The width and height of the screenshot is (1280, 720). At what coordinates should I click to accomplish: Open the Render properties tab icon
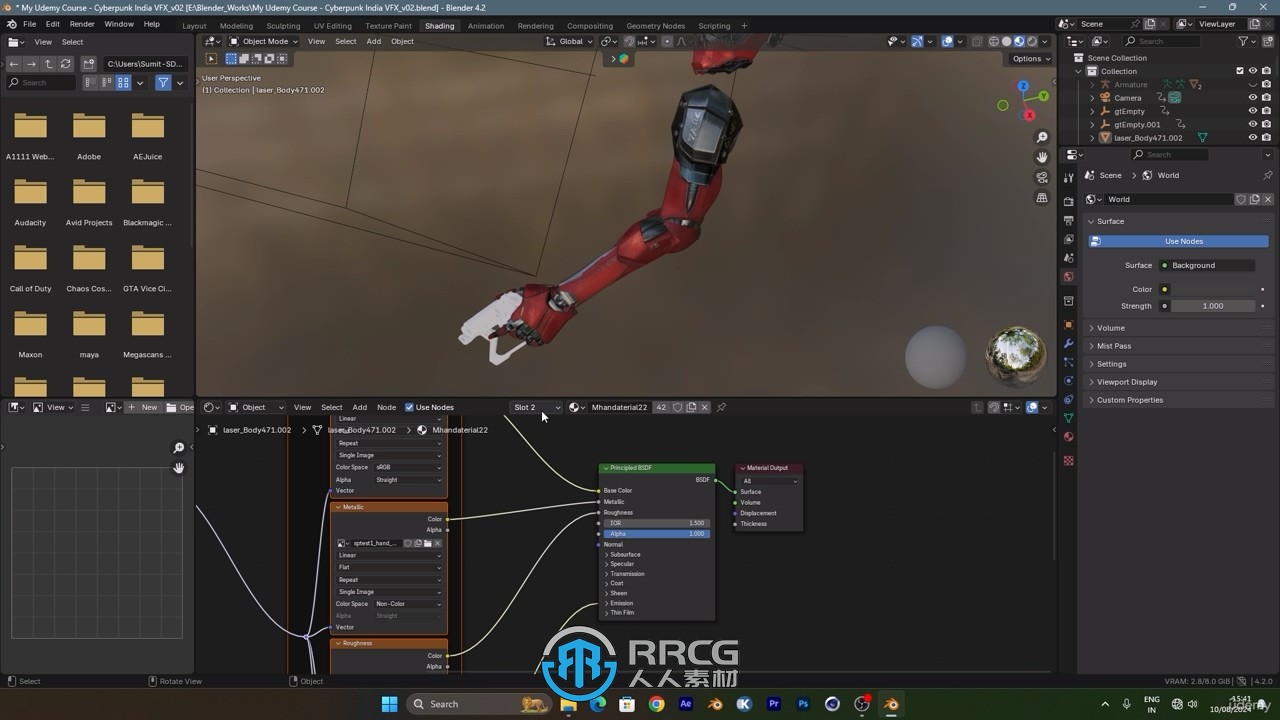click(1069, 201)
